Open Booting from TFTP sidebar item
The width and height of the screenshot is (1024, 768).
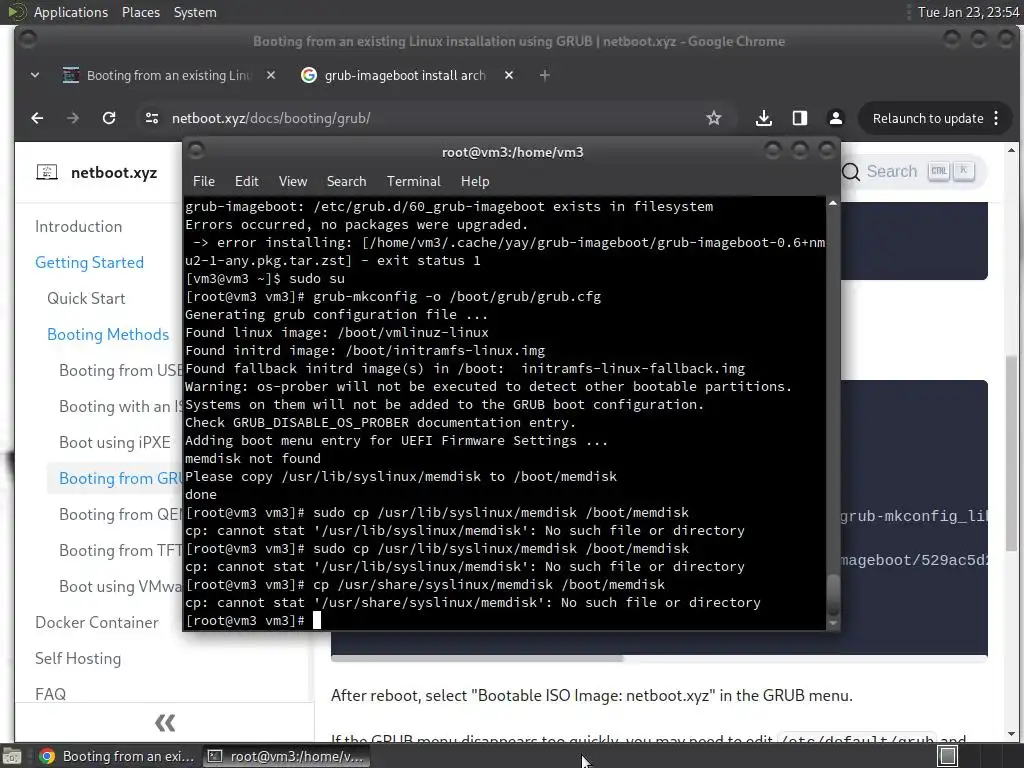click(120, 551)
